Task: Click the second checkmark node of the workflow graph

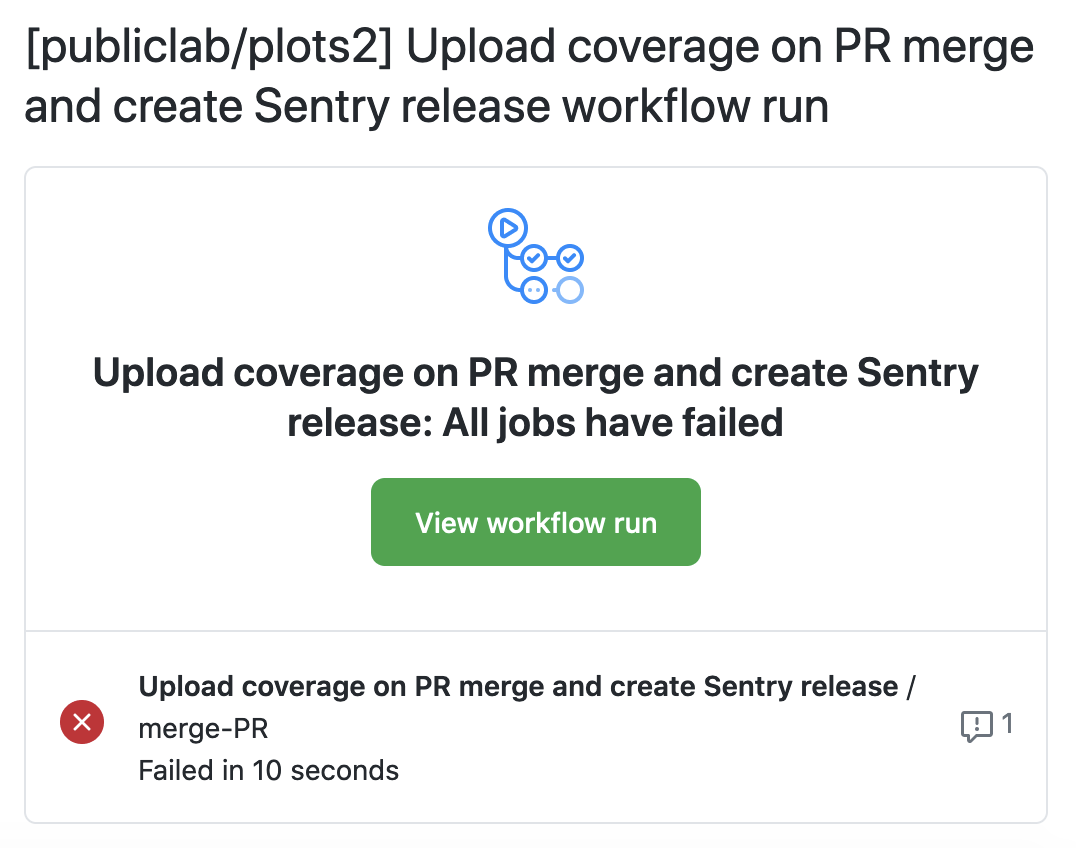Action: pos(571,257)
